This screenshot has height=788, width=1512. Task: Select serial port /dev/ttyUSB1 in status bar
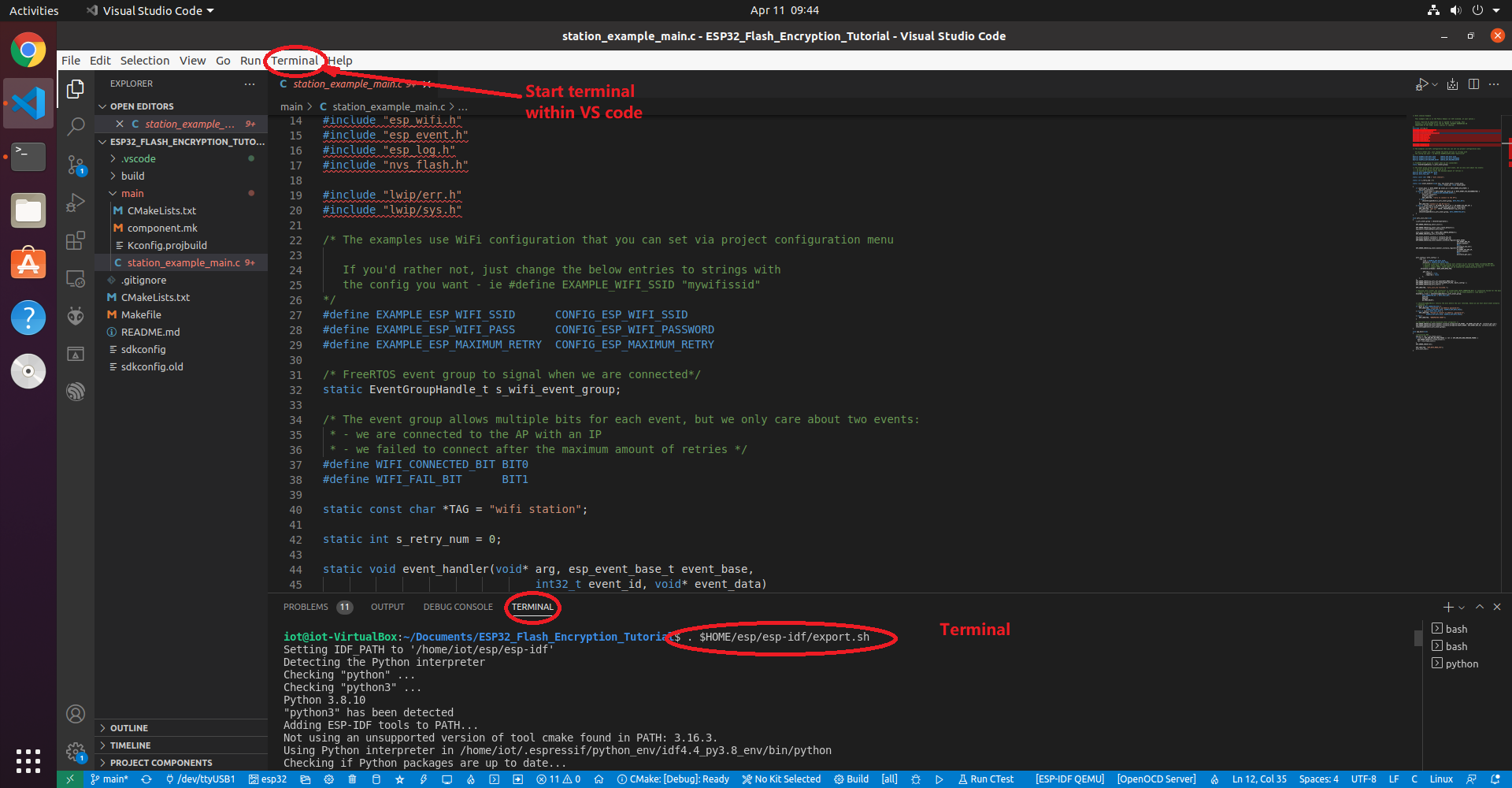pos(200,779)
